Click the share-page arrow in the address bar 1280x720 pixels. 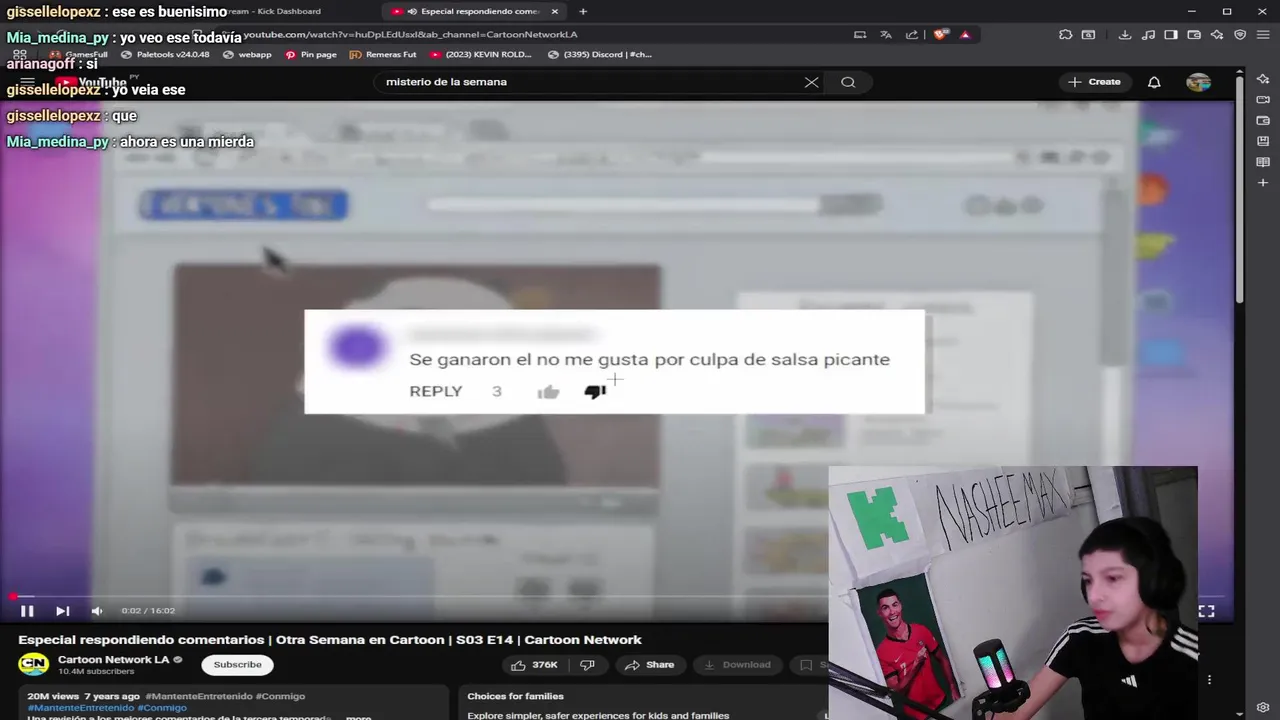coord(912,34)
